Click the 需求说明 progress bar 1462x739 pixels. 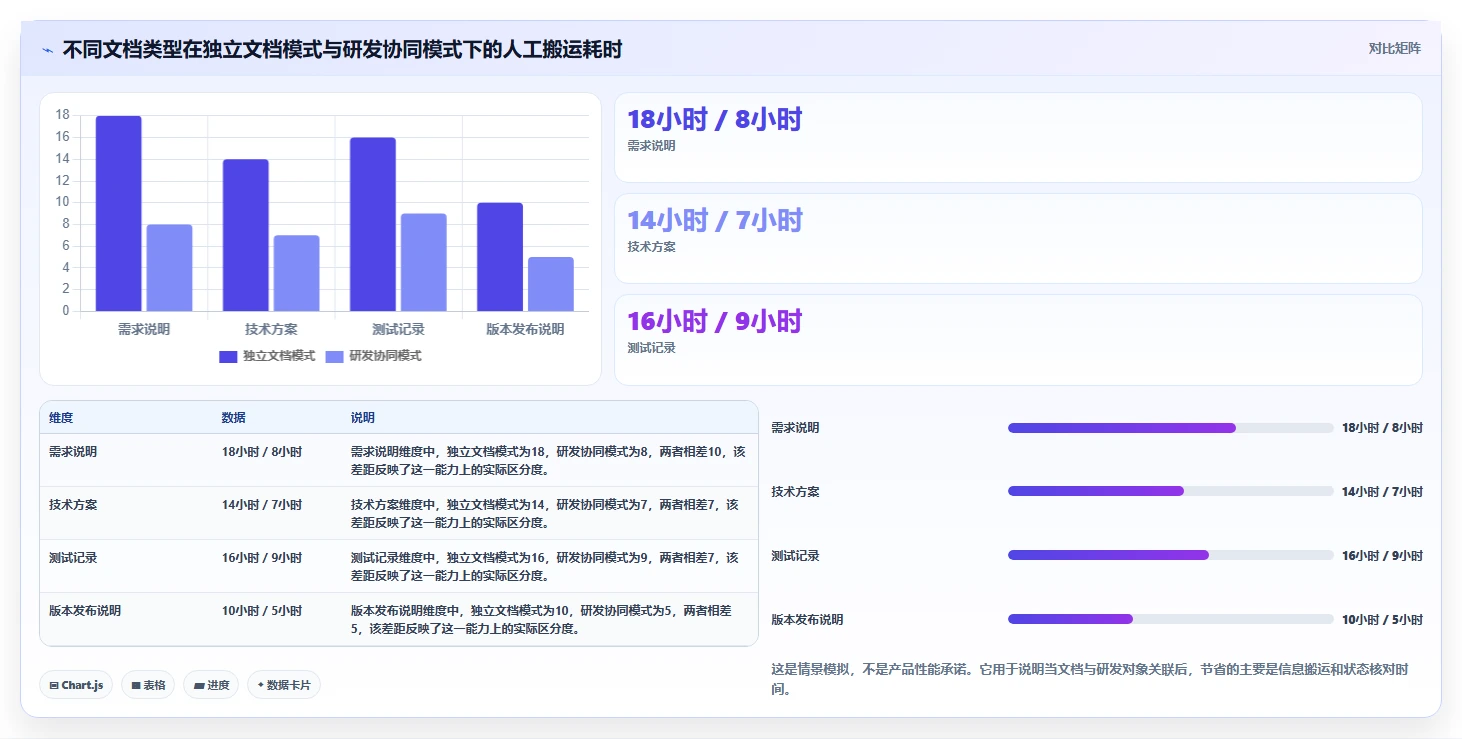coord(1171,428)
